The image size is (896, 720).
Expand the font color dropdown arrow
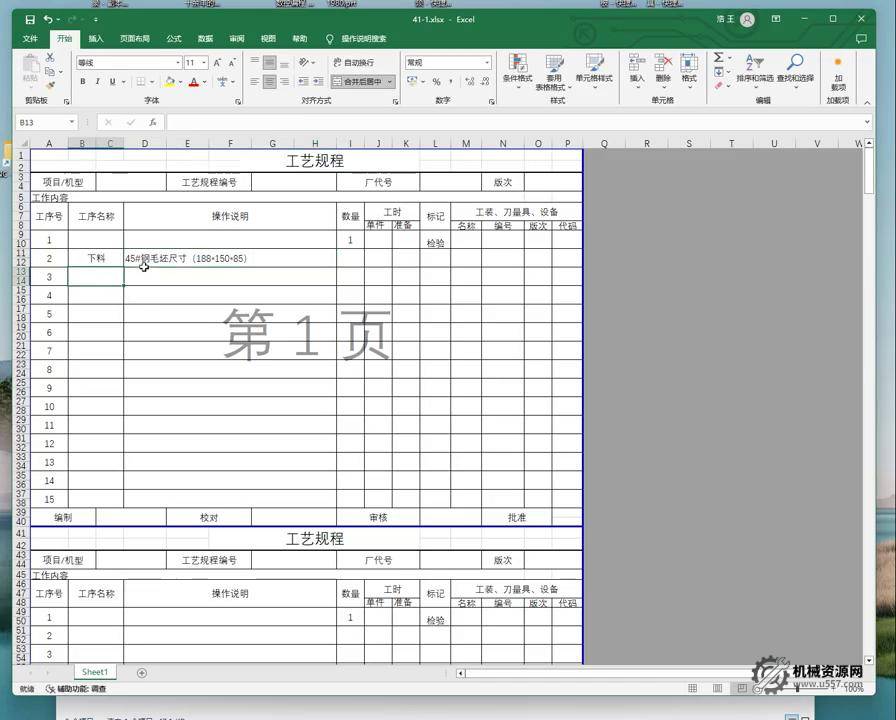[204, 81]
